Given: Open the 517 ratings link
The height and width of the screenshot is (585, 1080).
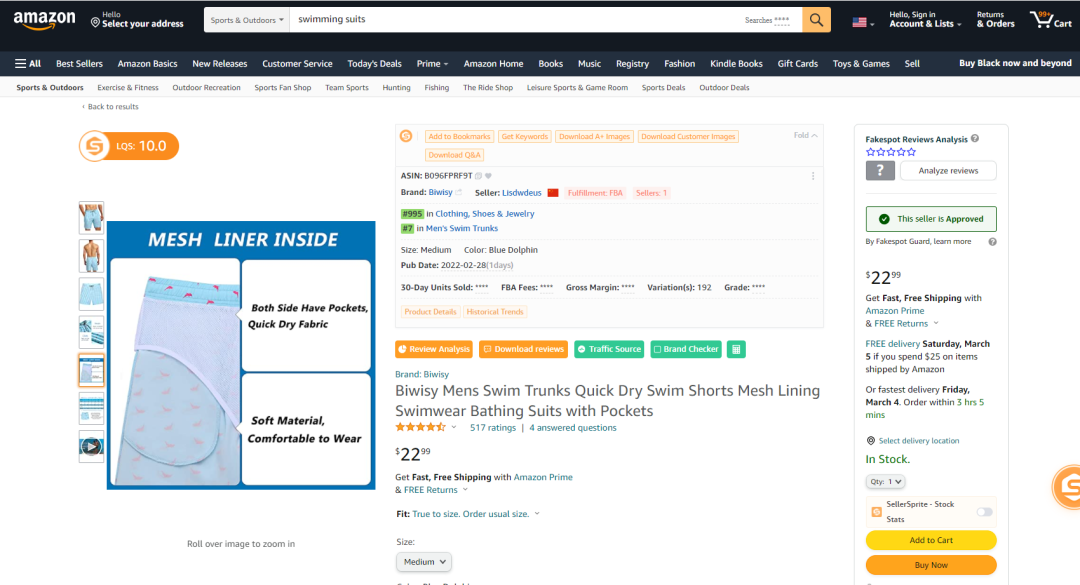Looking at the screenshot, I should coord(492,428).
